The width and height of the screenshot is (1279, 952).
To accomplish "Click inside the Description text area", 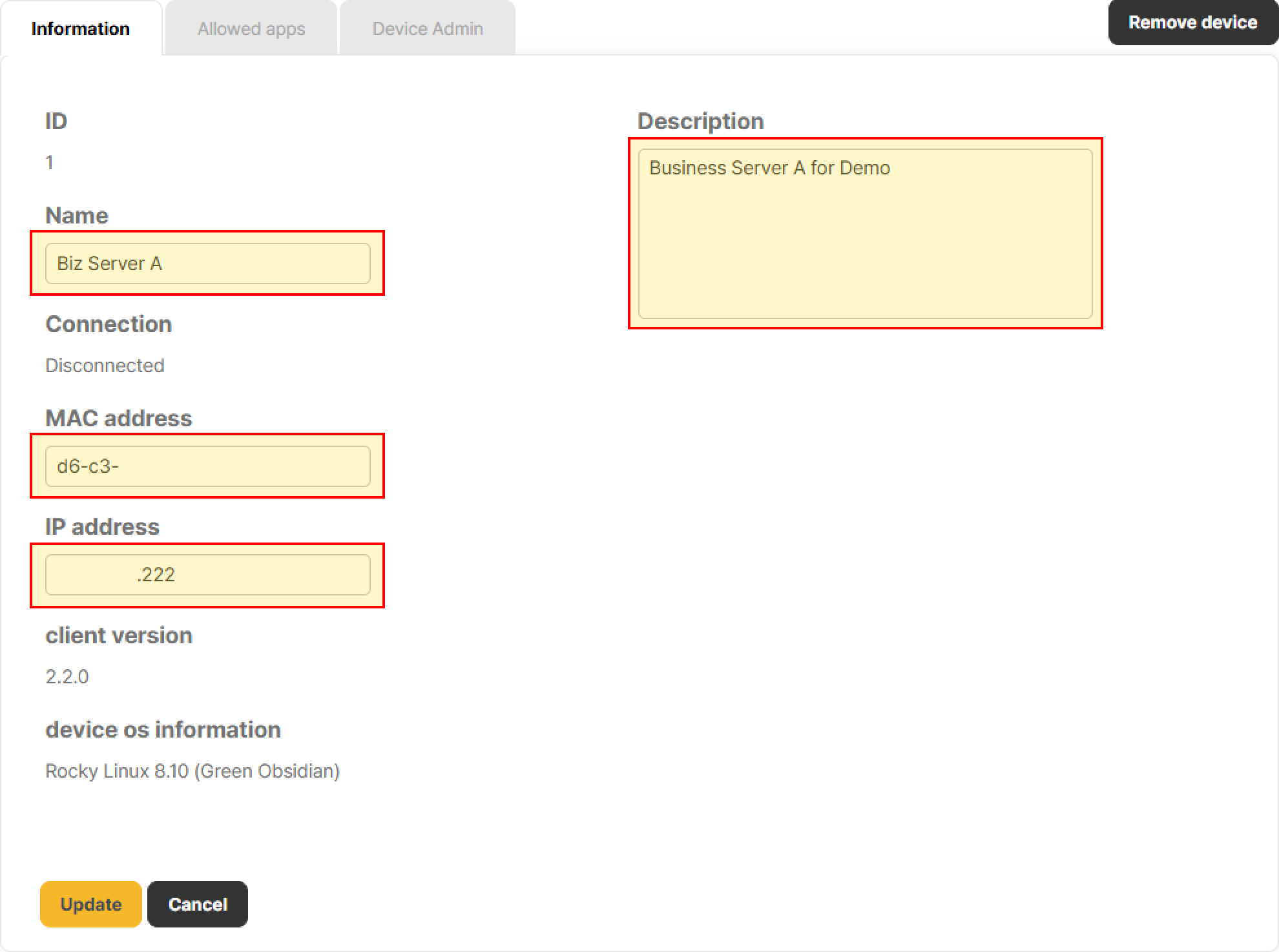I will tap(865, 234).
